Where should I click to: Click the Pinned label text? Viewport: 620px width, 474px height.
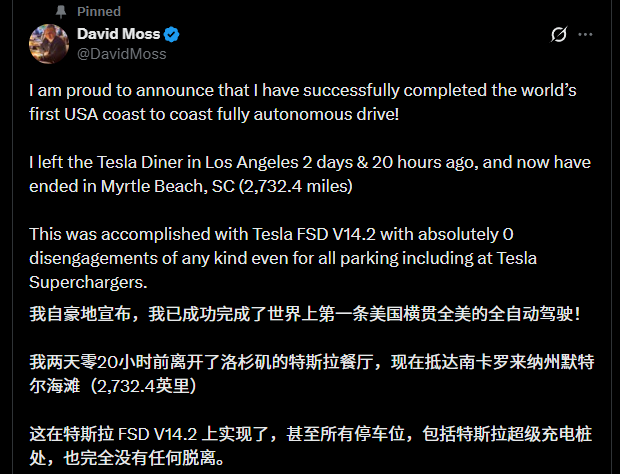(98, 11)
